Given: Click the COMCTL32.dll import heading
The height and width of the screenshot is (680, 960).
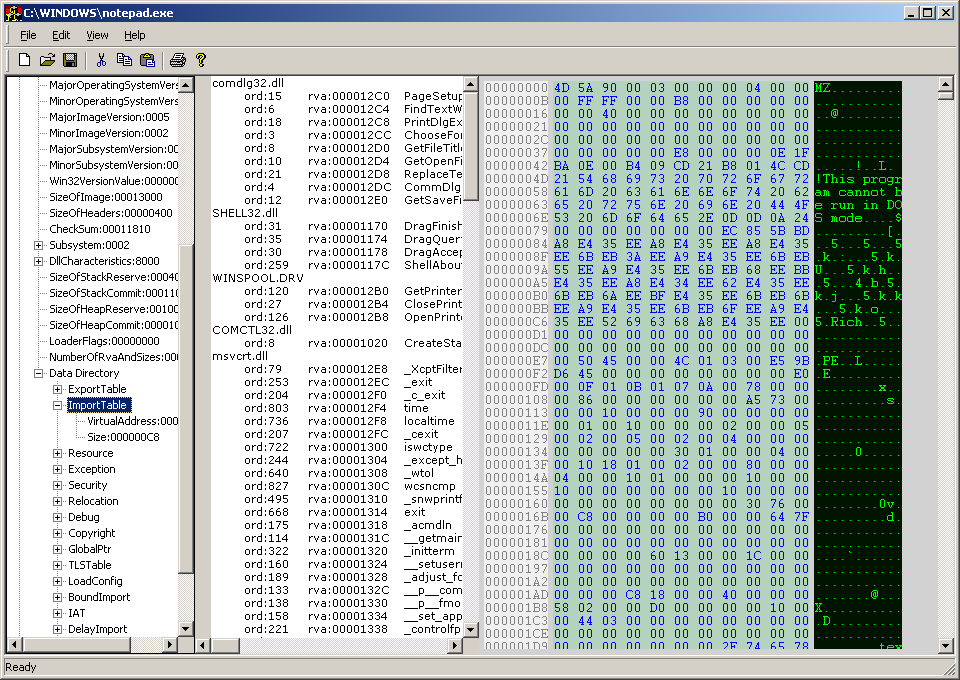Looking at the screenshot, I should point(252,330).
